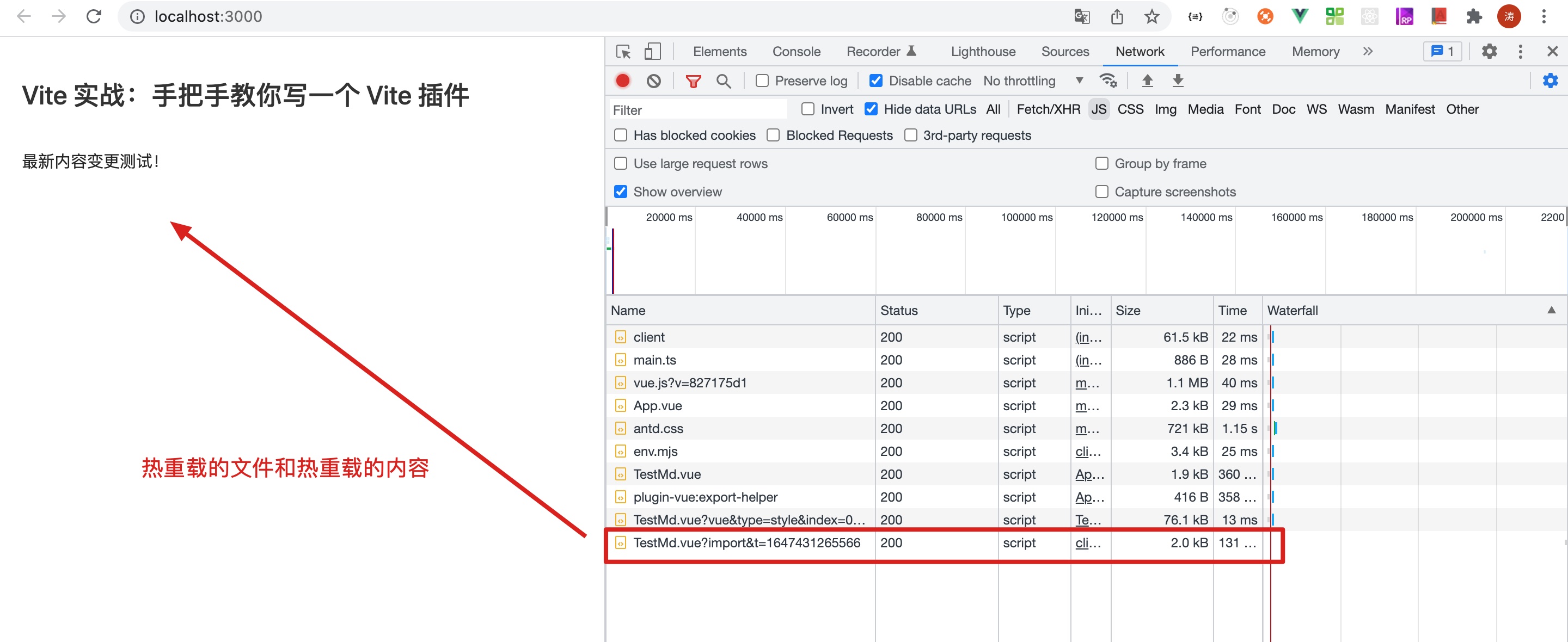
Task: Sort by the Status column header
Action: [936, 310]
